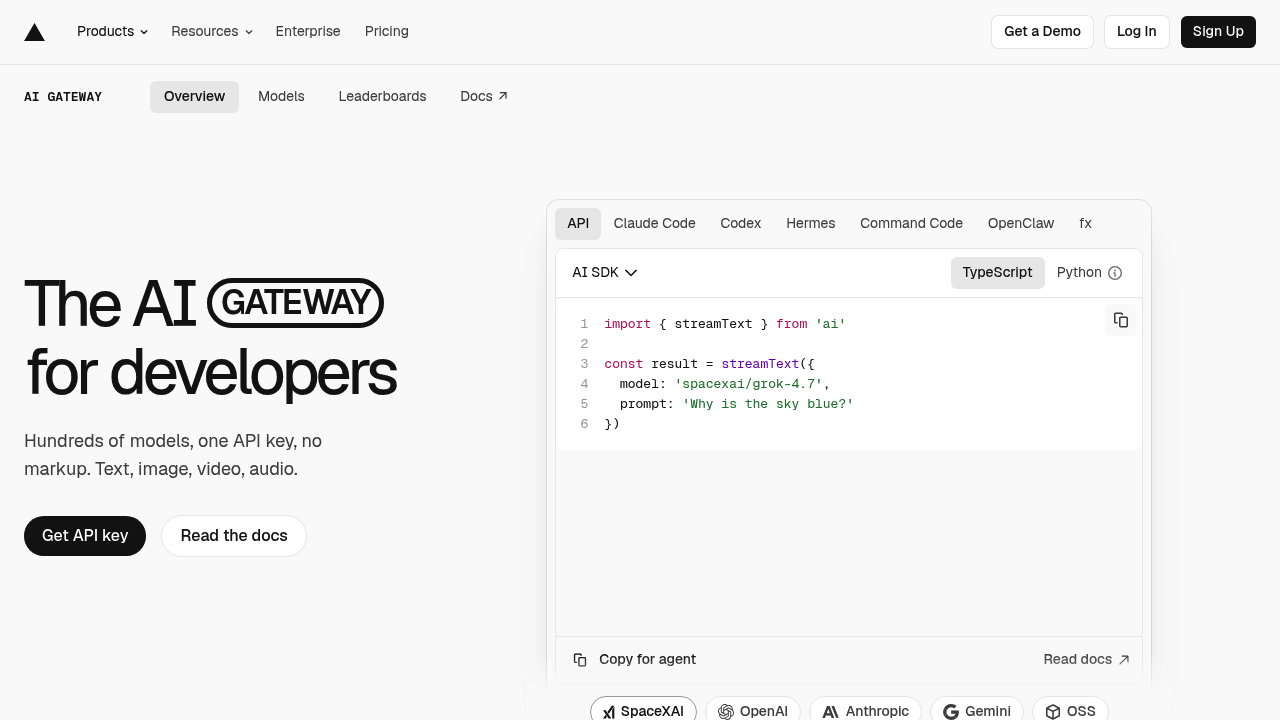Open the Read docs link
The height and width of the screenshot is (720, 1280).
1086,660
